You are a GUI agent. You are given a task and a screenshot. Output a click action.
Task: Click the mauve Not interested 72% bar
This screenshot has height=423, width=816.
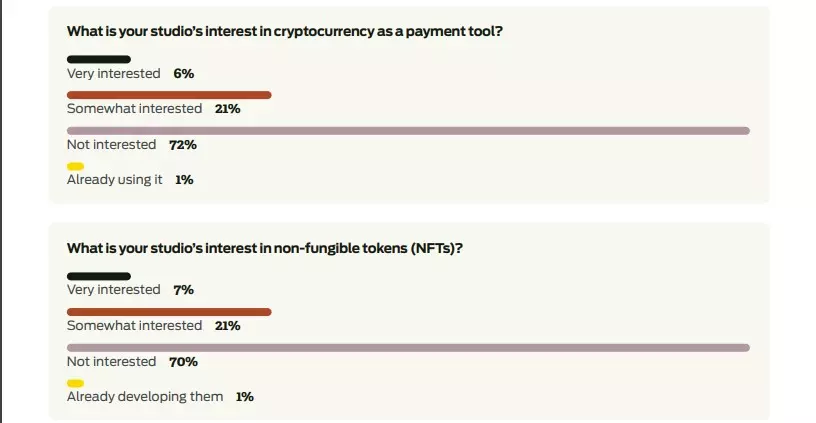tap(409, 131)
